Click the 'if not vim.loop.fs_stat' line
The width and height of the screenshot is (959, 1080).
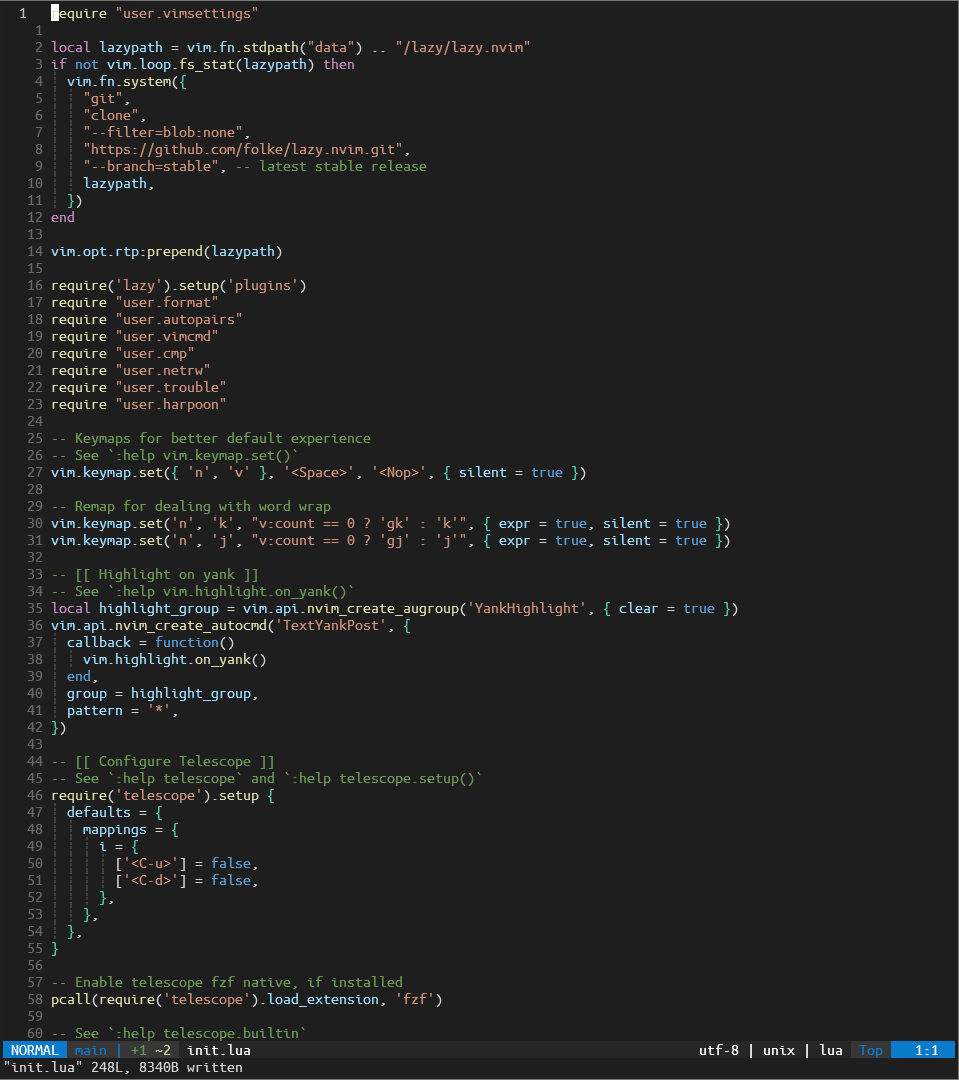point(203,64)
